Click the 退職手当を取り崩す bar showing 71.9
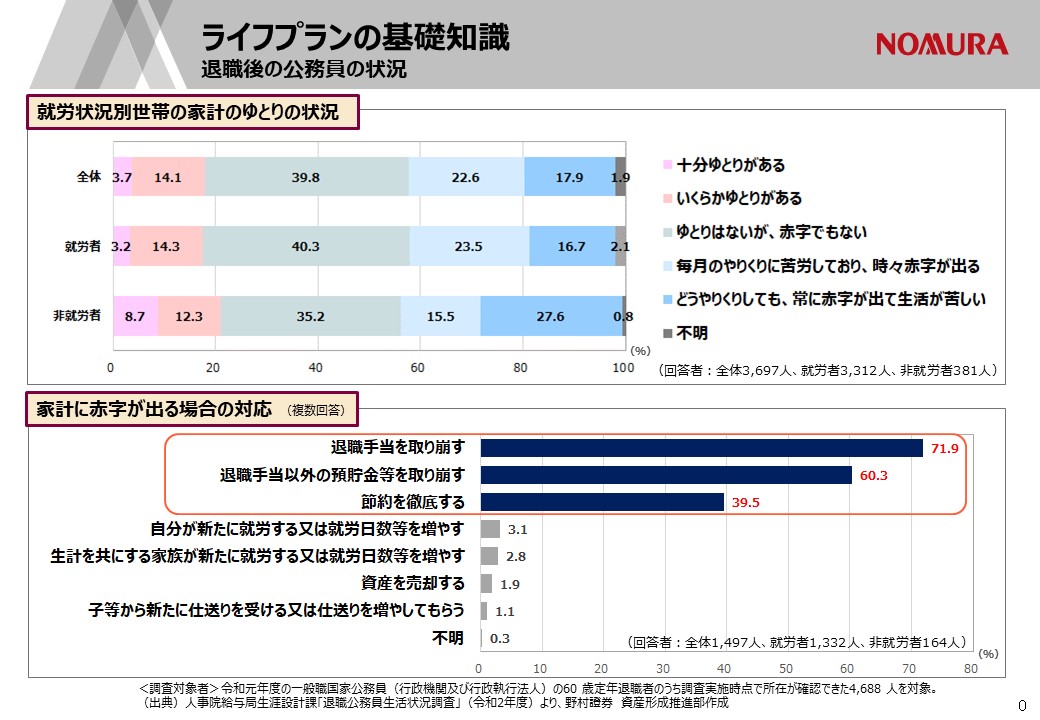 pos(700,448)
